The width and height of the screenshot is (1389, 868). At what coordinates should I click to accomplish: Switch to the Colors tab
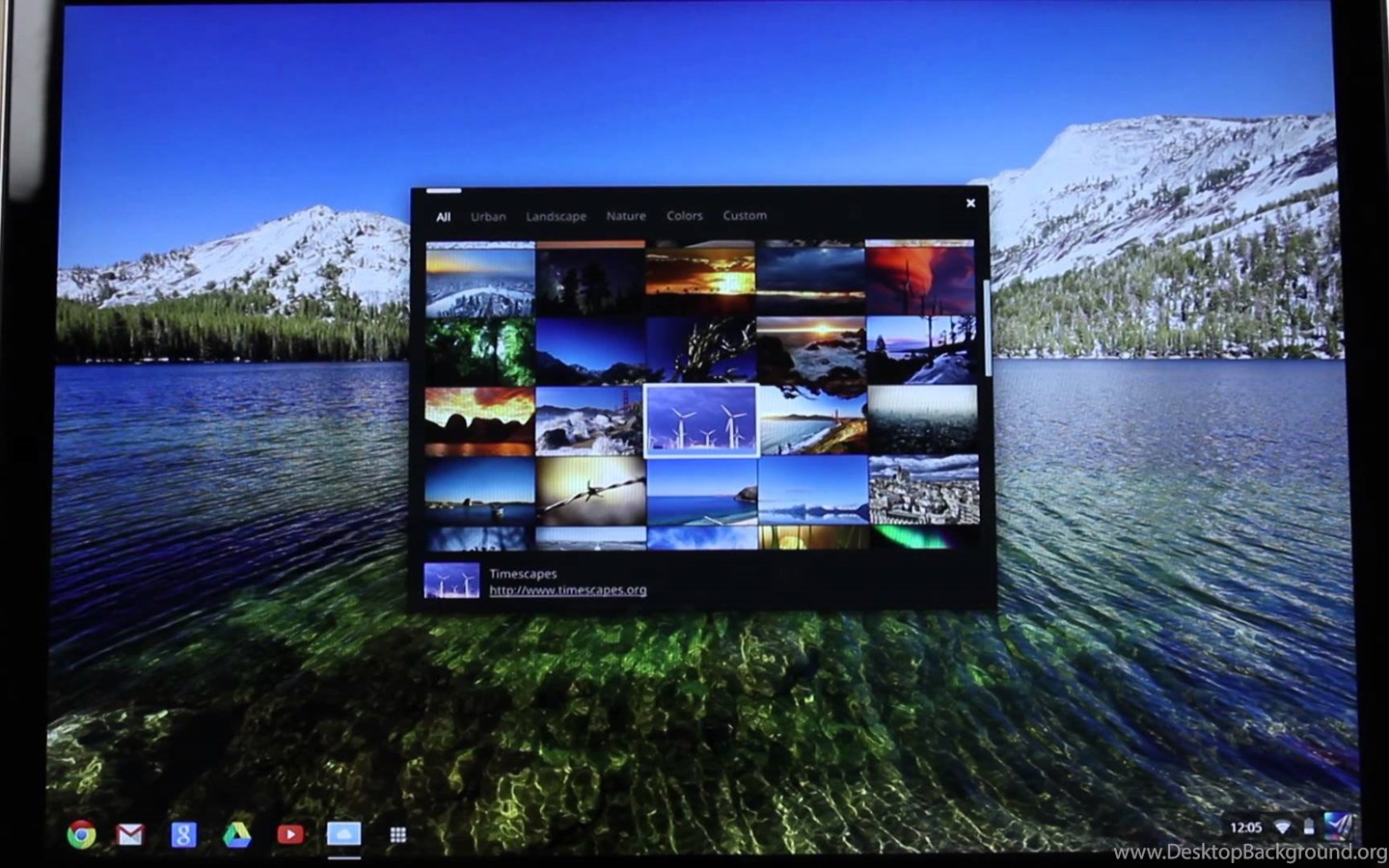click(684, 216)
